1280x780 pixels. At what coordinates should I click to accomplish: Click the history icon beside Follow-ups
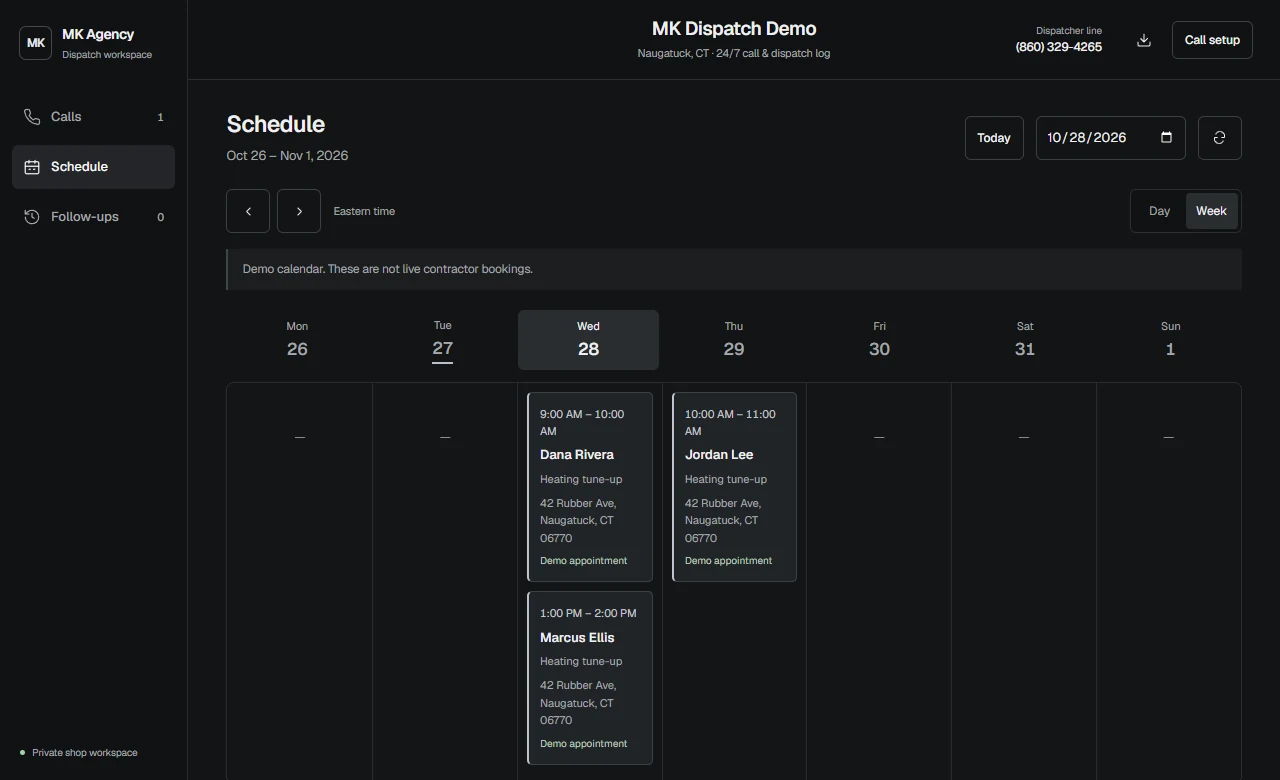coord(32,217)
